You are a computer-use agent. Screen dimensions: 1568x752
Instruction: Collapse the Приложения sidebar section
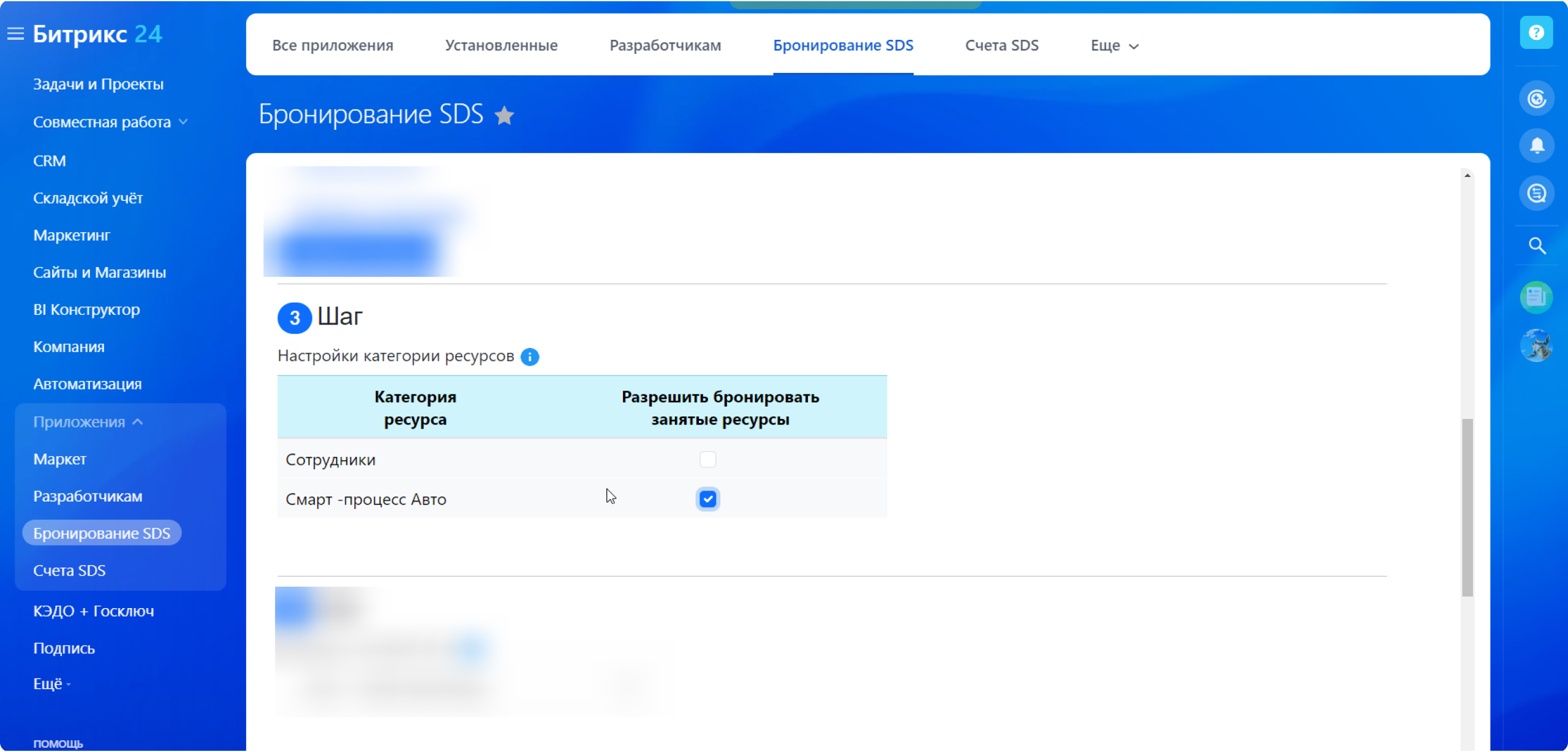[x=88, y=423]
